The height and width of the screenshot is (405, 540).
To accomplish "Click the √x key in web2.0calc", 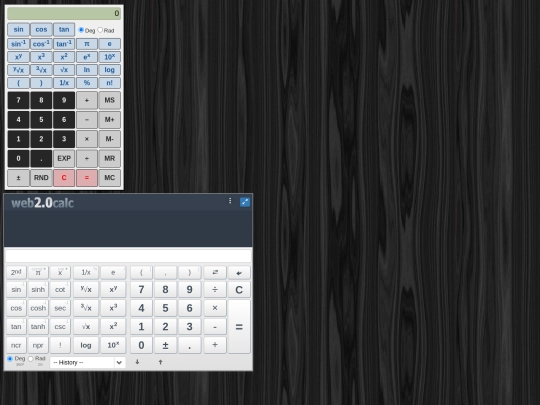I will pos(86,326).
